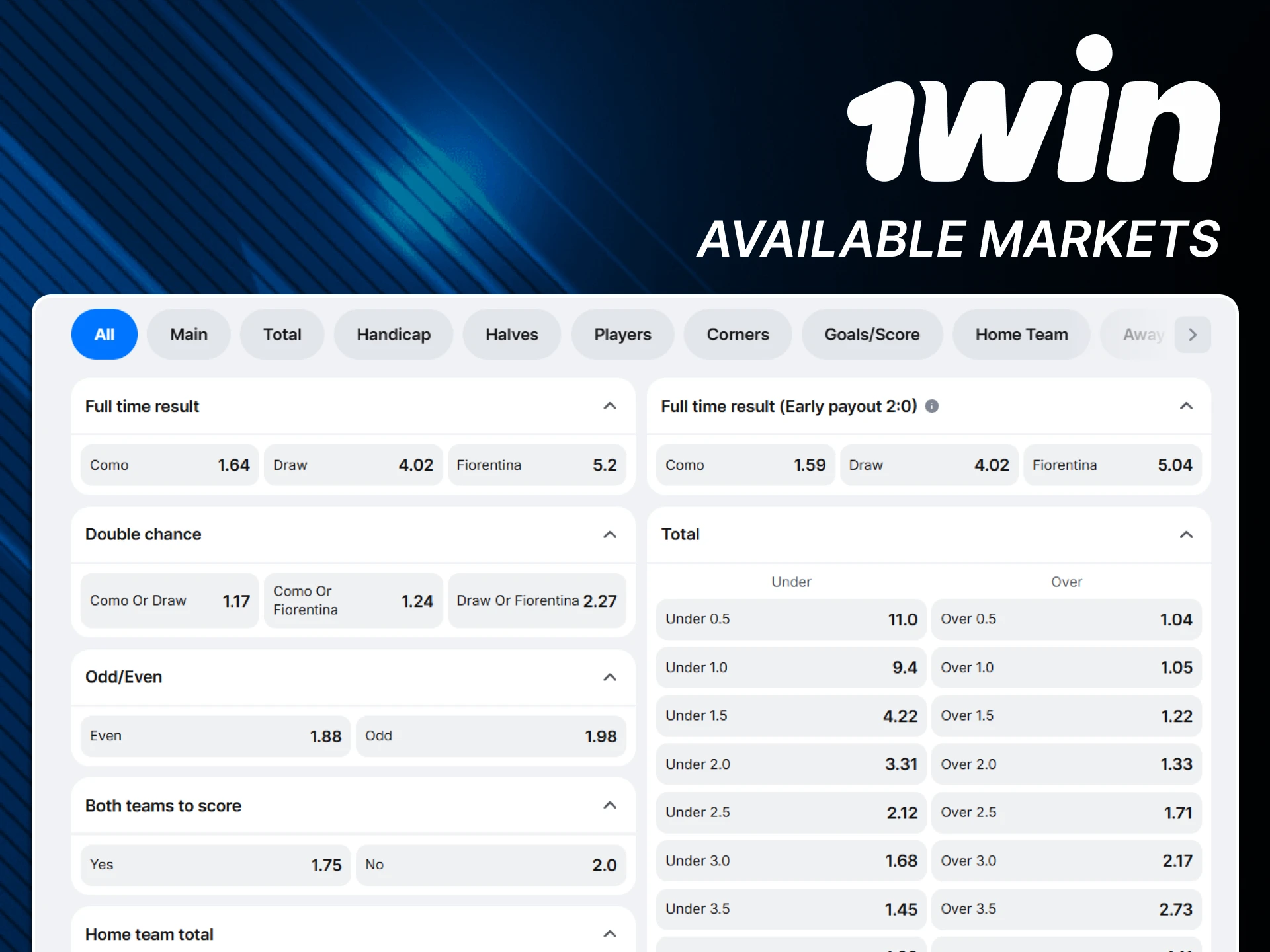Screen dimensions: 1270x952
Task: Switch to the Handicap tab
Action: pos(394,334)
